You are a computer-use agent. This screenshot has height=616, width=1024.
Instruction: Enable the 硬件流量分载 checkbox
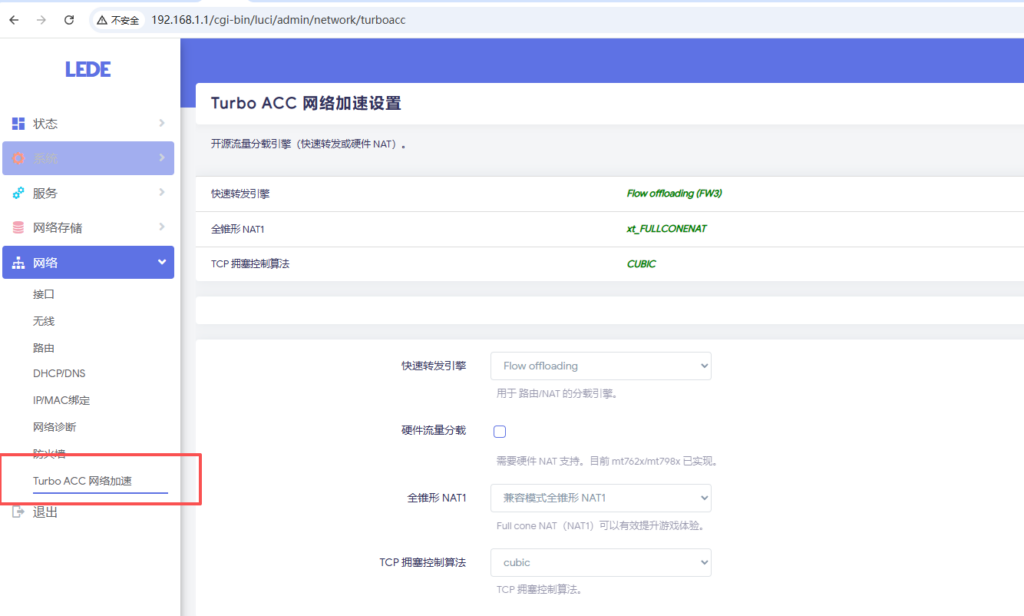[x=500, y=431]
